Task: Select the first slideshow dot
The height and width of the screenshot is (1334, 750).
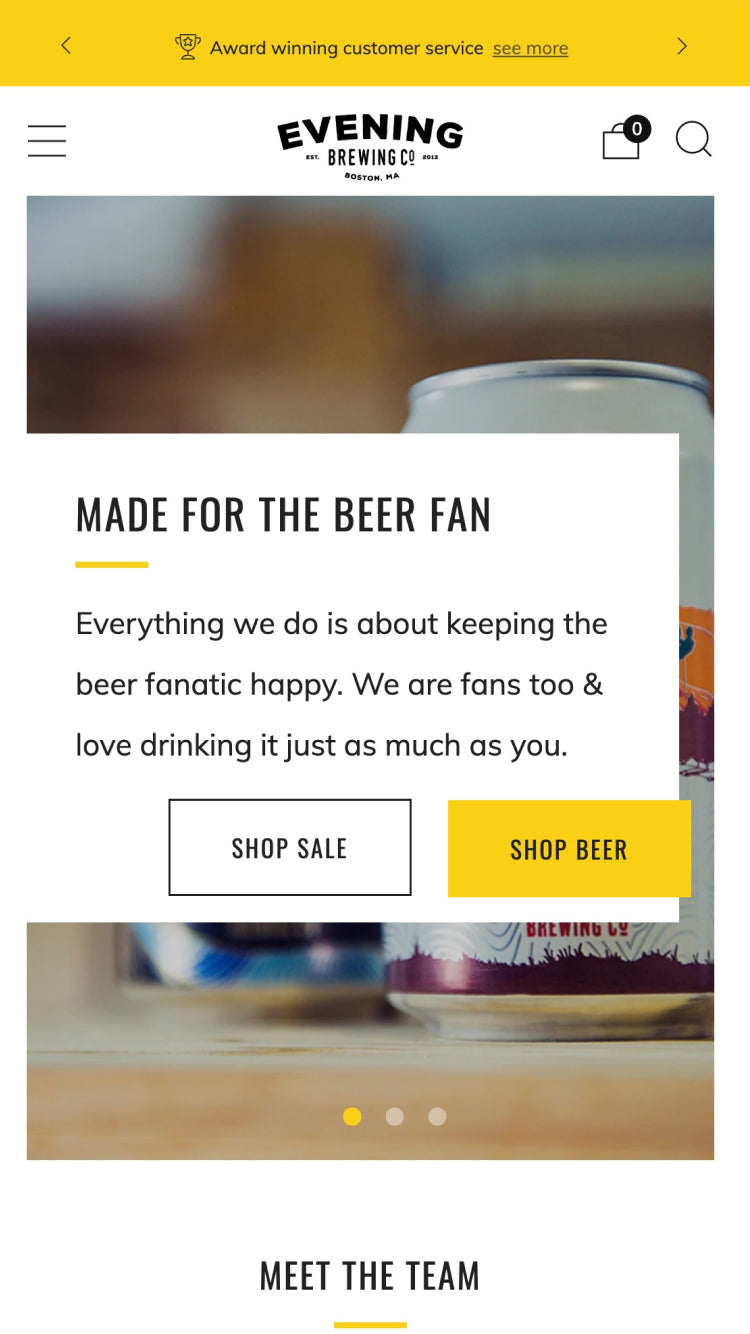Action: [x=352, y=1116]
